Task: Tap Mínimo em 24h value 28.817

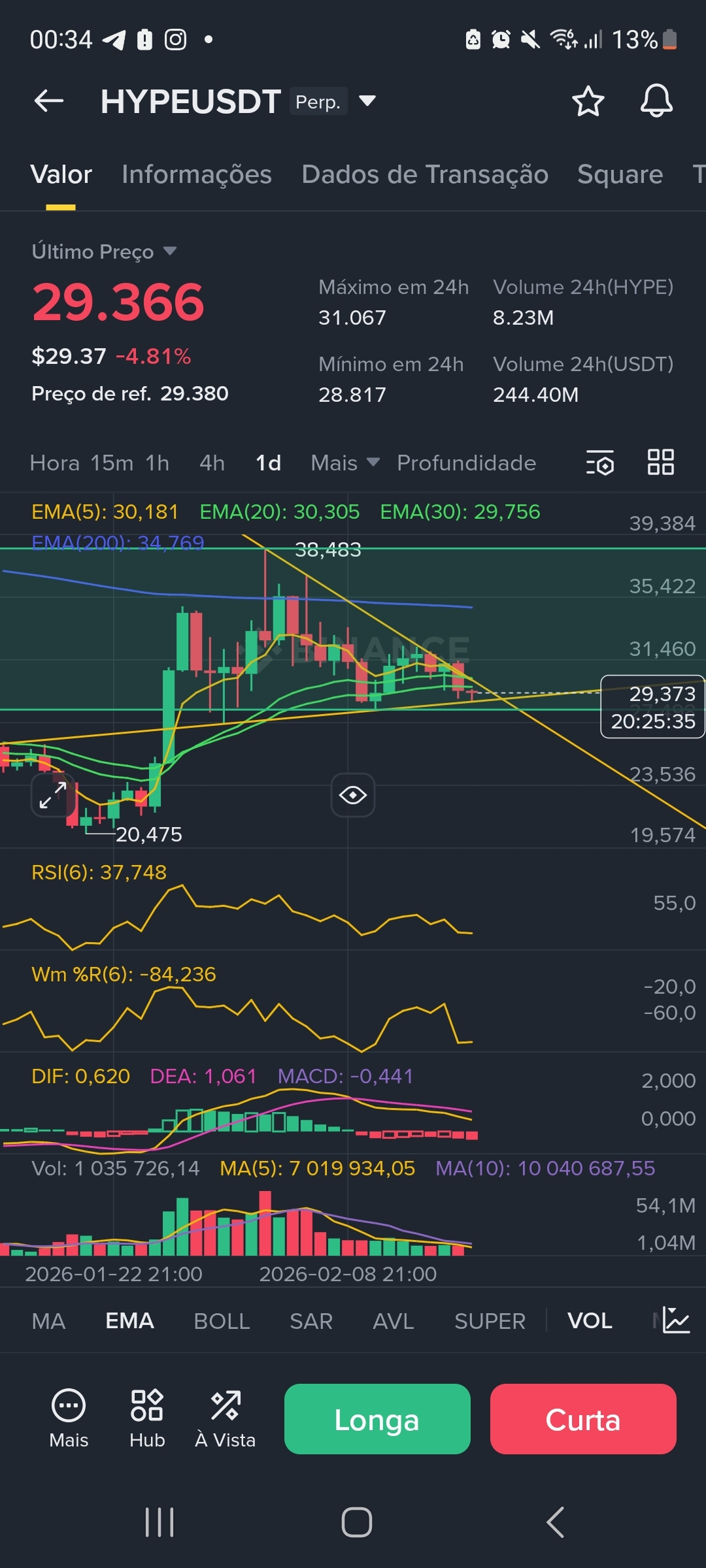Action: pos(352,395)
